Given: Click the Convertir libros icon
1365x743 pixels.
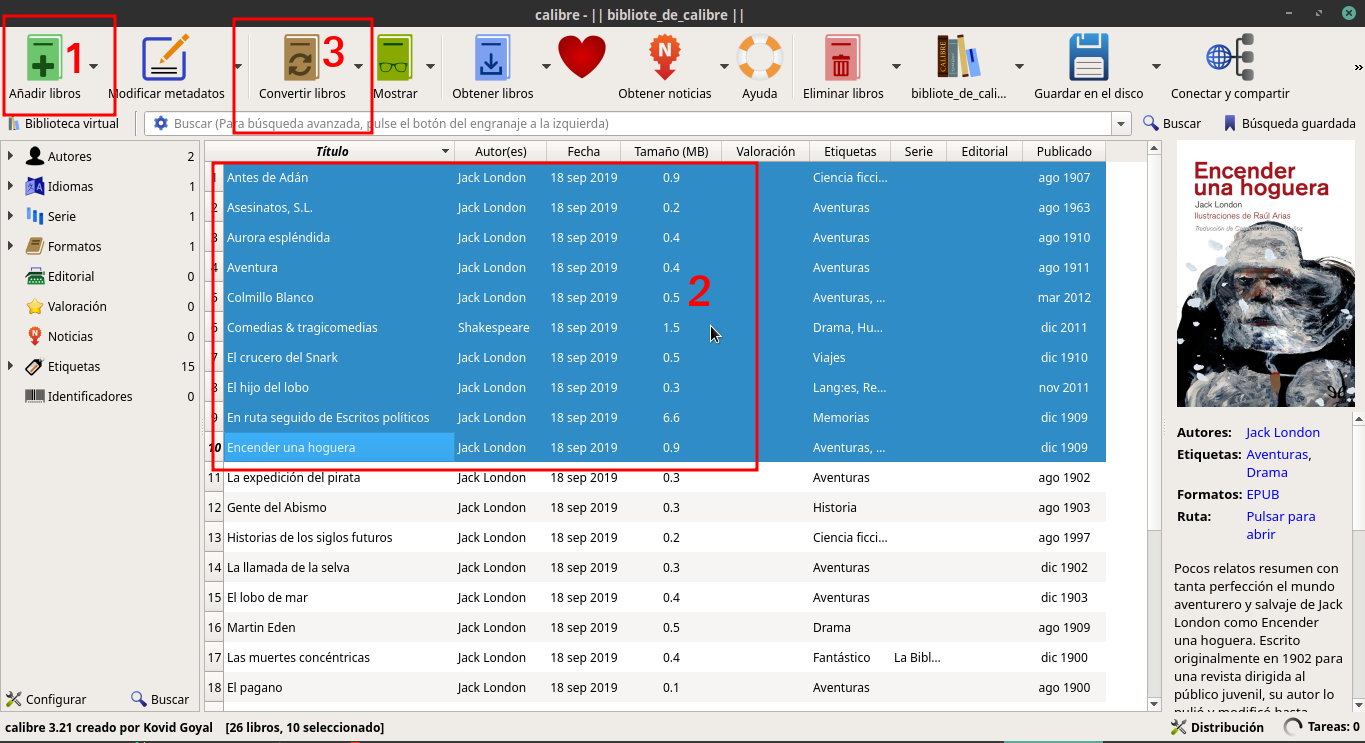Looking at the screenshot, I should coord(301,58).
